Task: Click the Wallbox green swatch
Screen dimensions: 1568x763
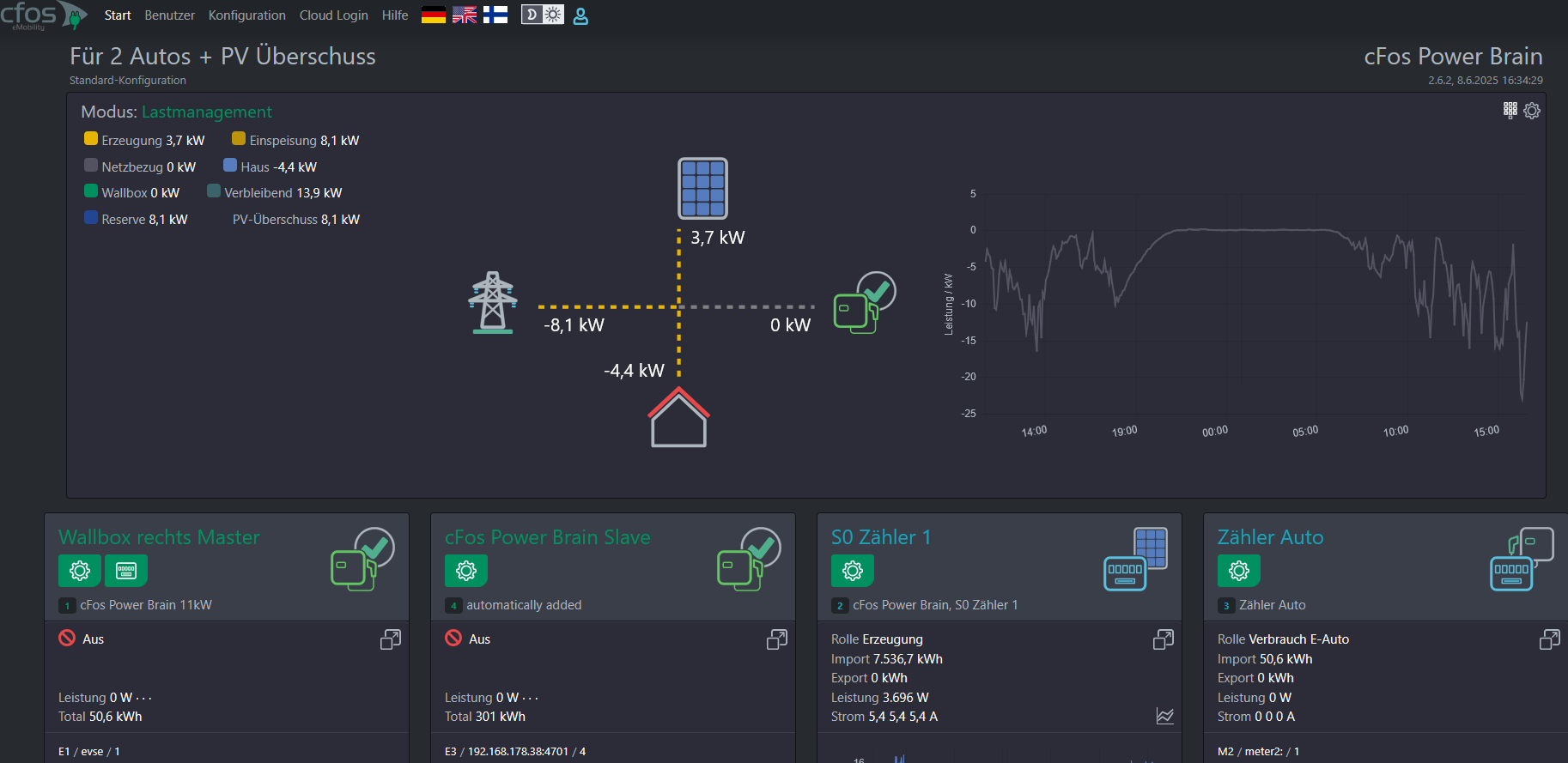Action: click(x=91, y=191)
